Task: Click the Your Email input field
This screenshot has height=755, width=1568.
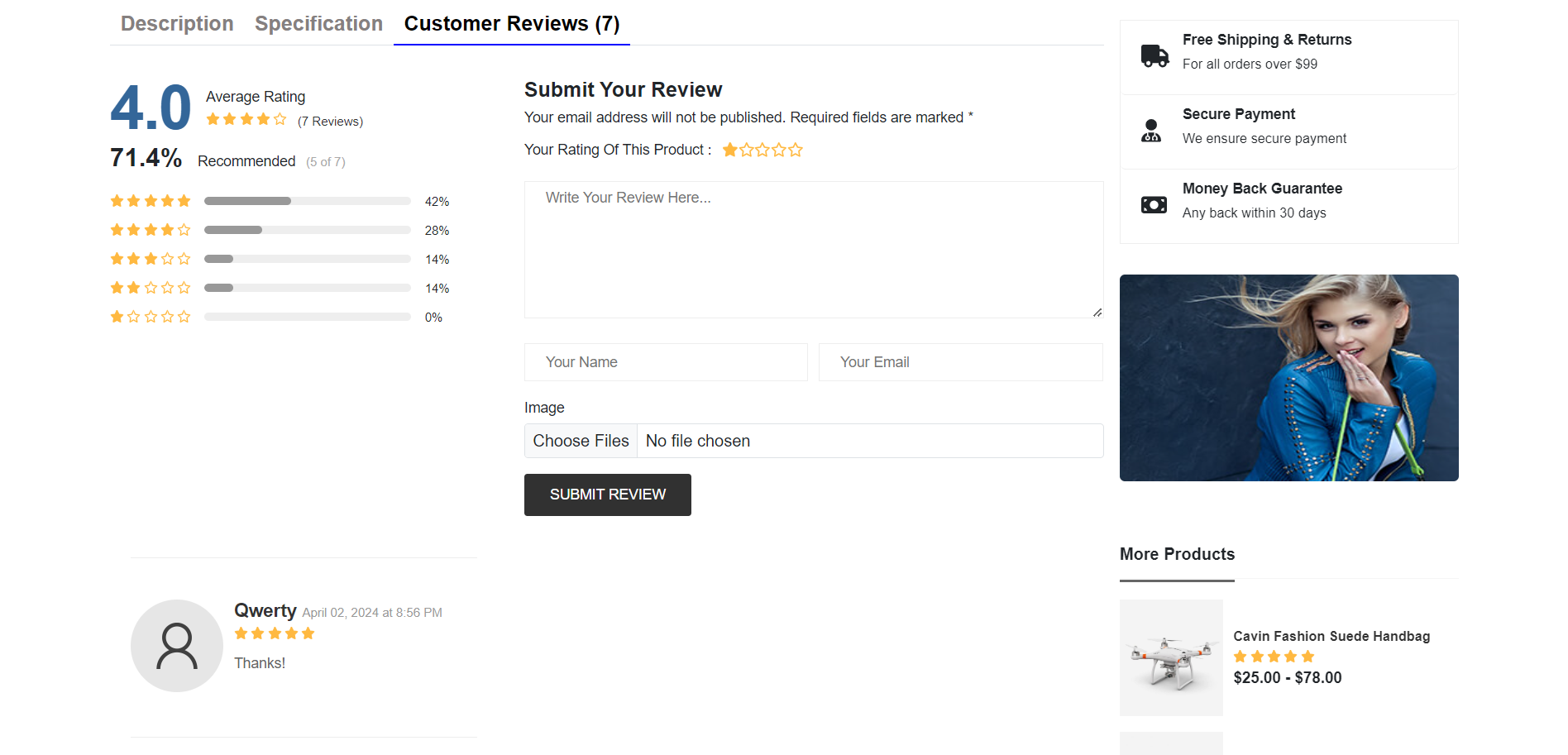Action: 960,362
